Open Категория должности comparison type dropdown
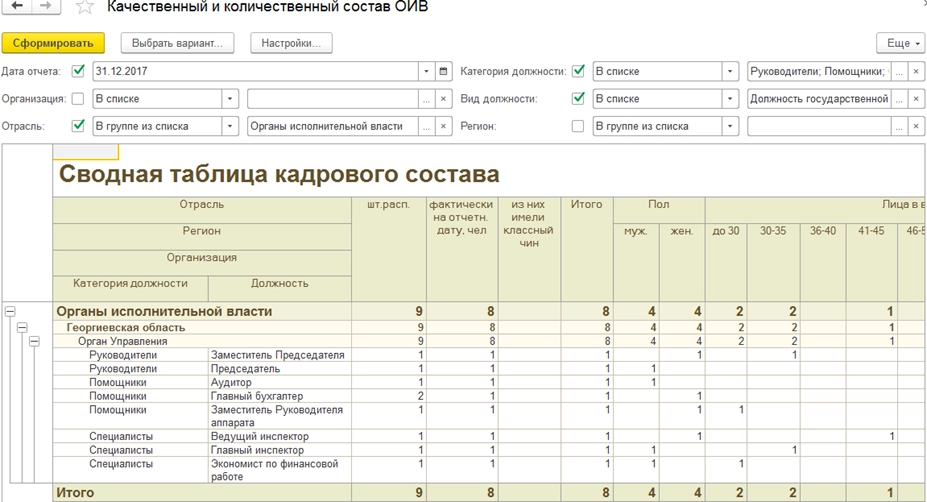The width and height of the screenshot is (927, 502). click(730, 71)
